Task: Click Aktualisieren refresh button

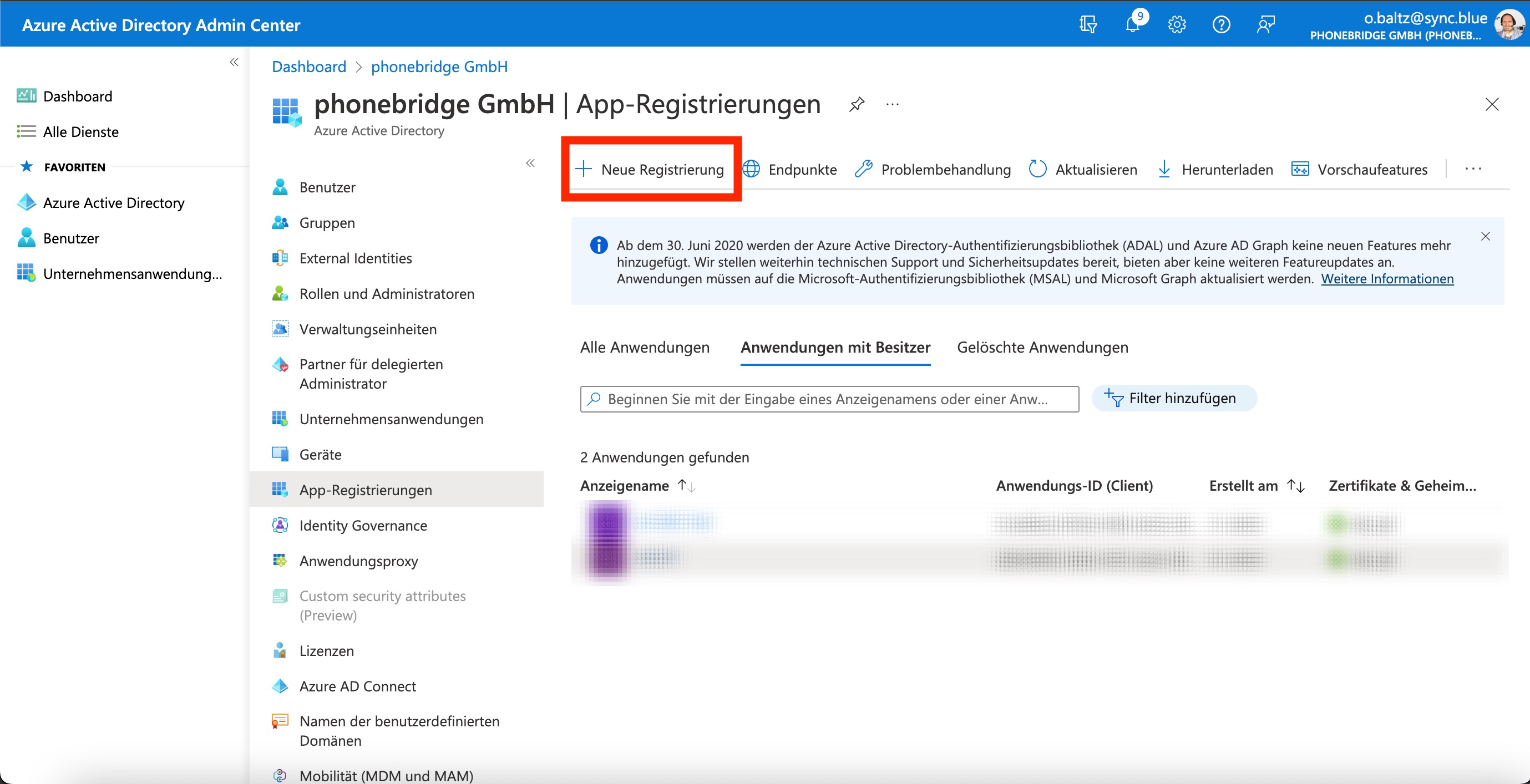Action: [x=1083, y=170]
